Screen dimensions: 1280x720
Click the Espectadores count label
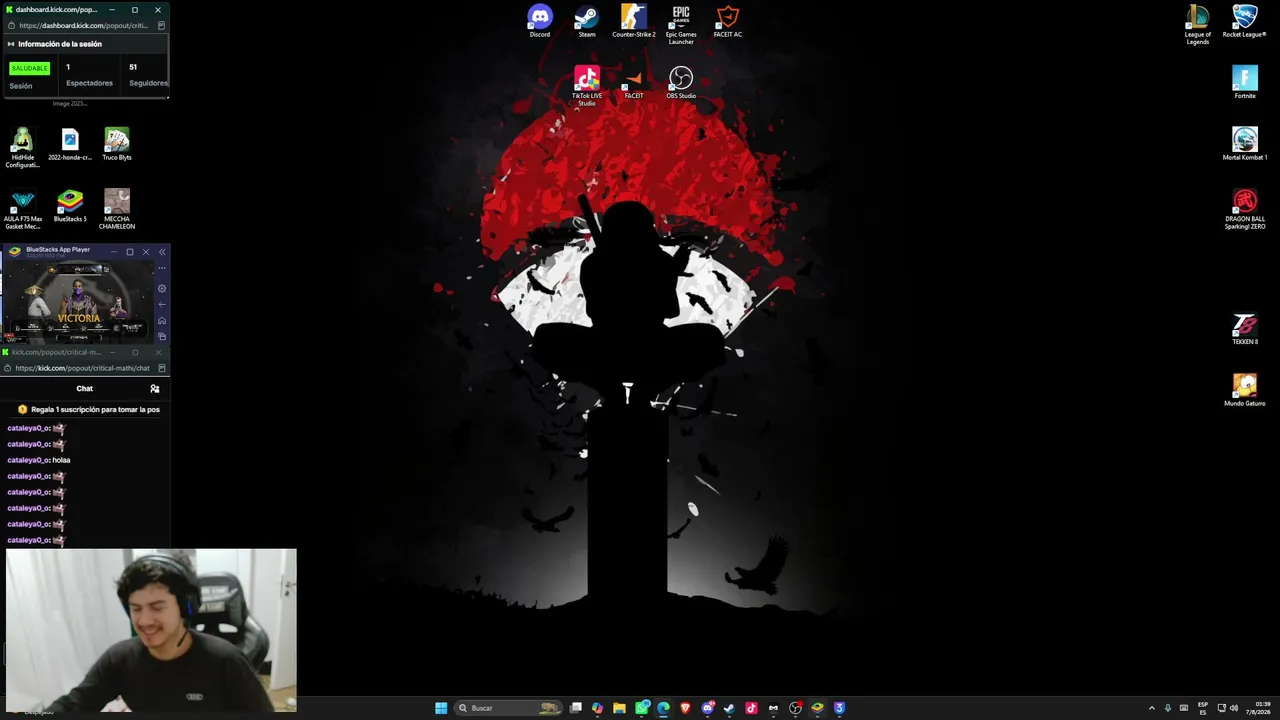pos(90,83)
